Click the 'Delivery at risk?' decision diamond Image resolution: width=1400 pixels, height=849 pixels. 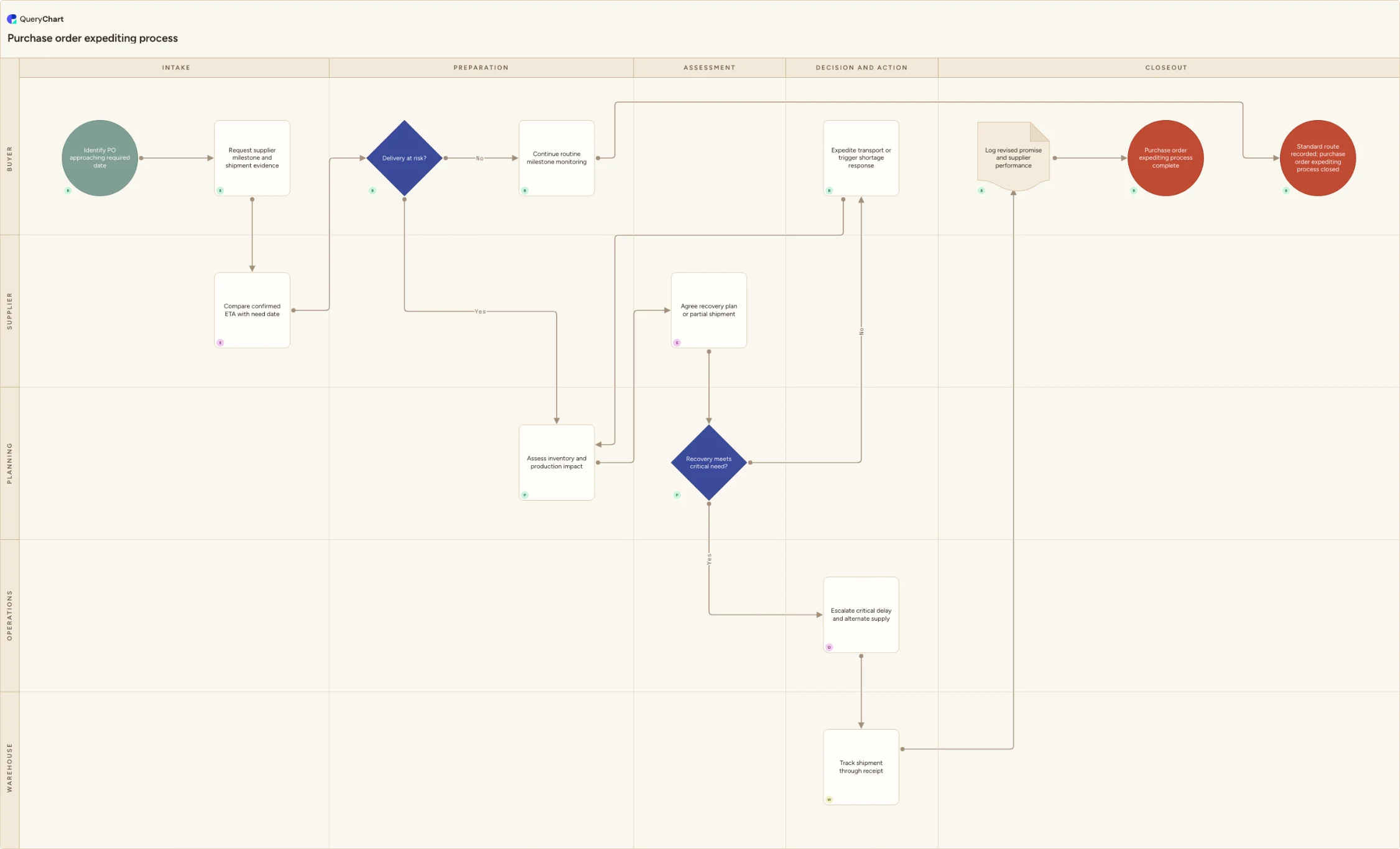pyautogui.click(x=404, y=158)
